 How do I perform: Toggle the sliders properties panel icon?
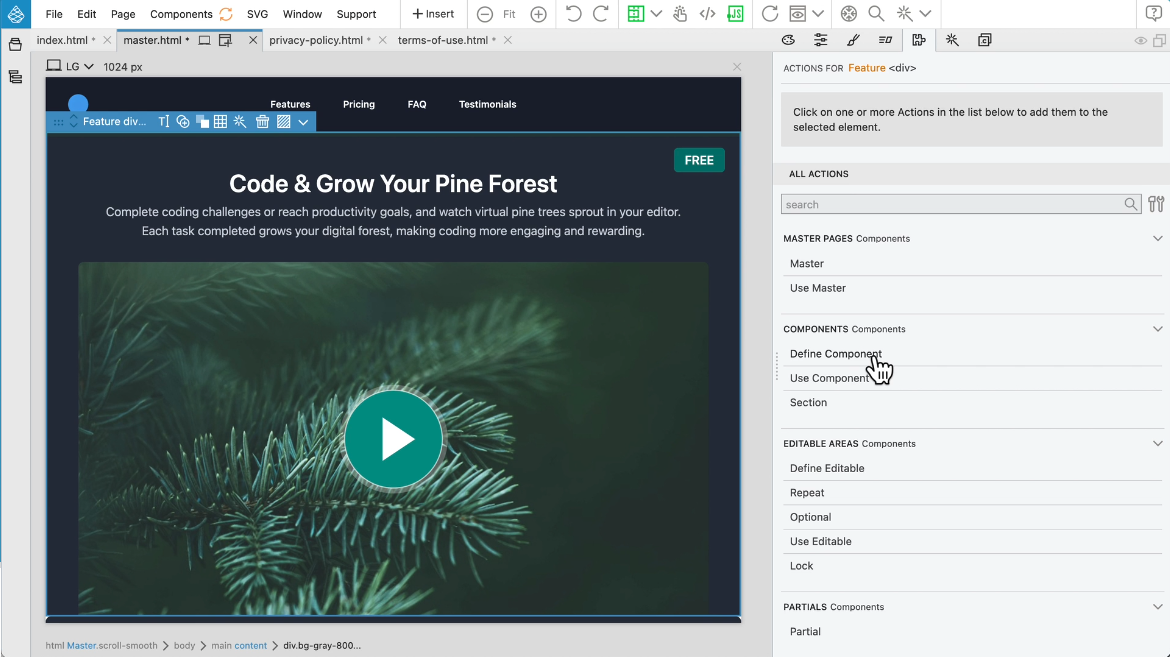click(820, 40)
